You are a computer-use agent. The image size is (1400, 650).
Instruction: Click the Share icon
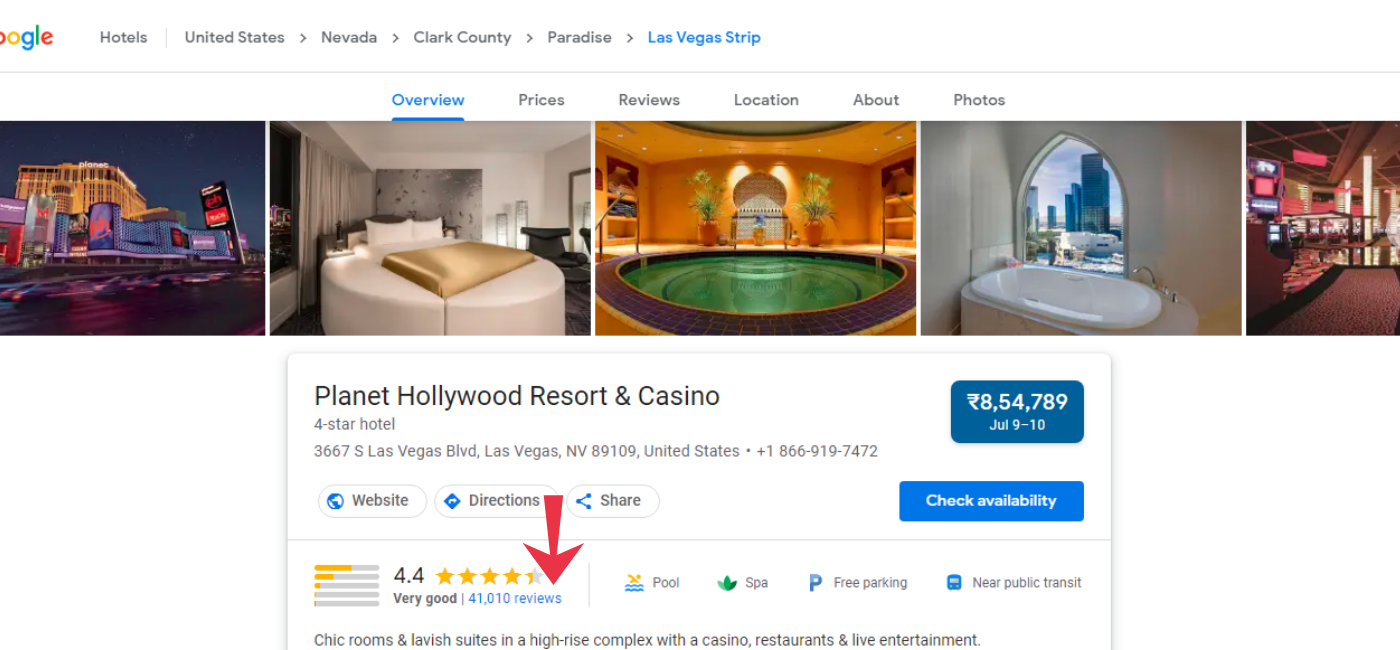tap(584, 501)
